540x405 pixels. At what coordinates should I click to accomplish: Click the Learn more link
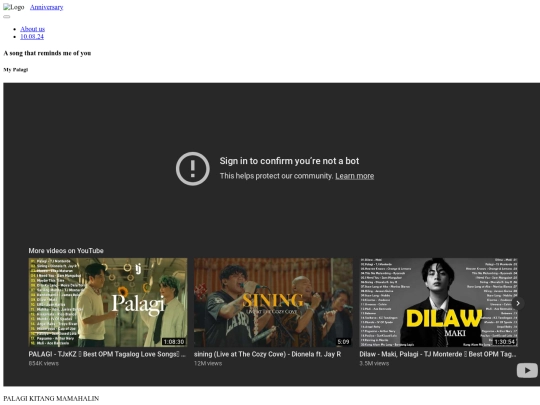355,176
